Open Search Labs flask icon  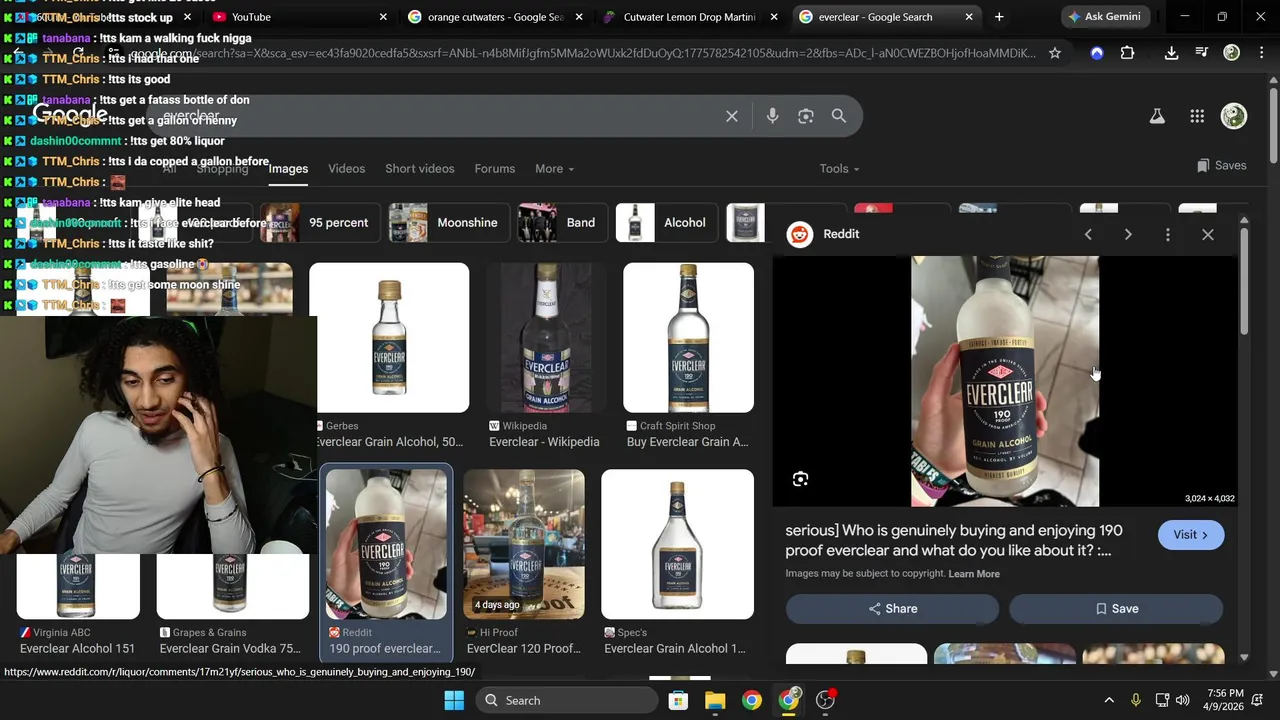(1157, 116)
